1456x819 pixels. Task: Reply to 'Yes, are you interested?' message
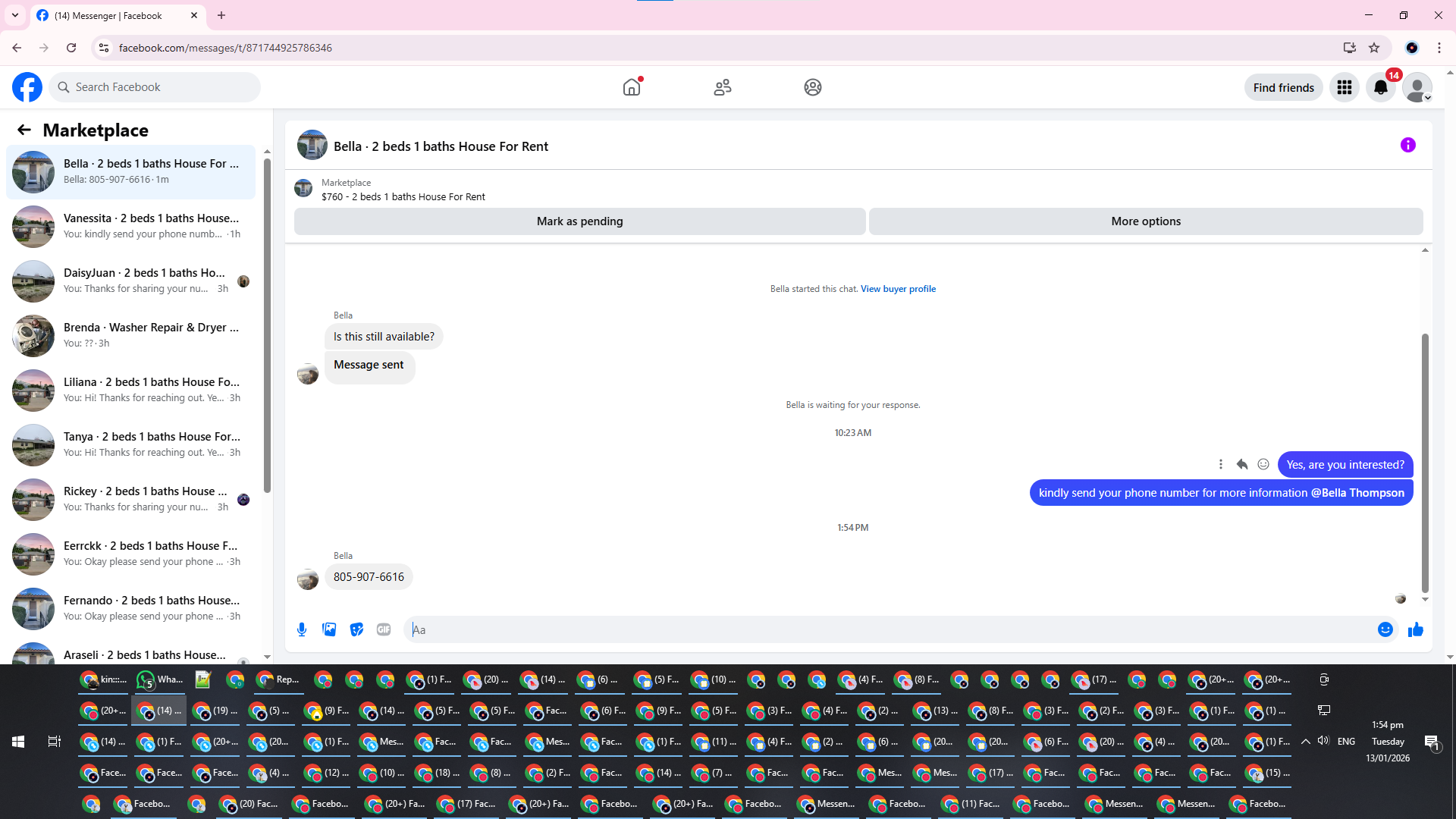pyautogui.click(x=1242, y=464)
